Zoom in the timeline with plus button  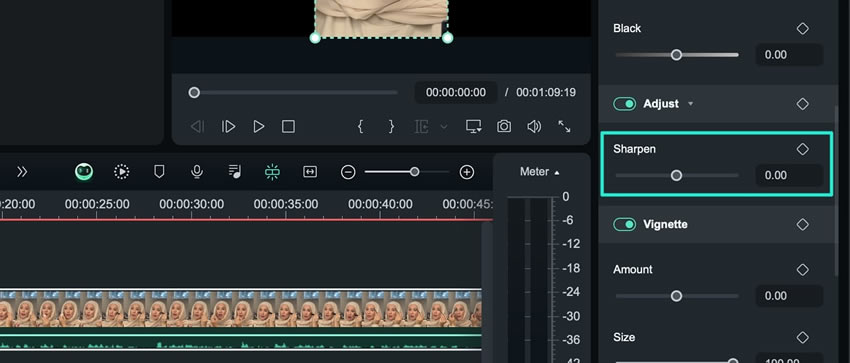[x=467, y=172]
